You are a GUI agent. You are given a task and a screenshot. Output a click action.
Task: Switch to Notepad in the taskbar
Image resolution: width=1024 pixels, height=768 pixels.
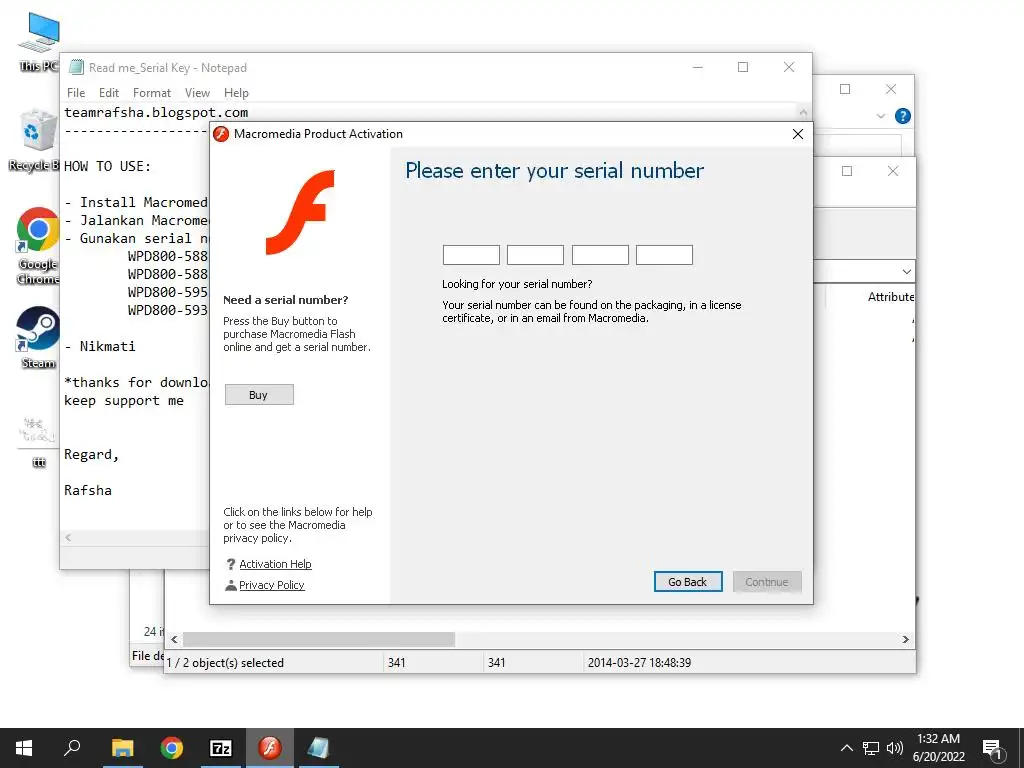pos(319,748)
